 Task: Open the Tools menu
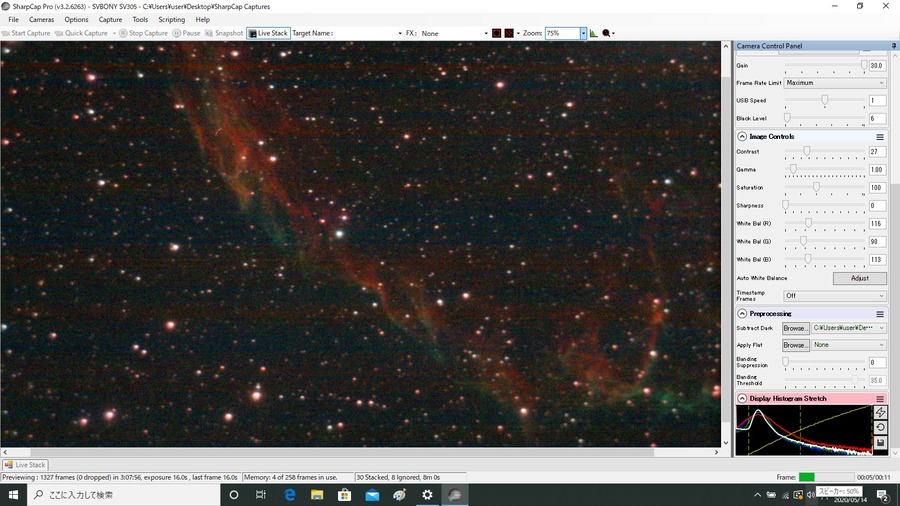140,20
